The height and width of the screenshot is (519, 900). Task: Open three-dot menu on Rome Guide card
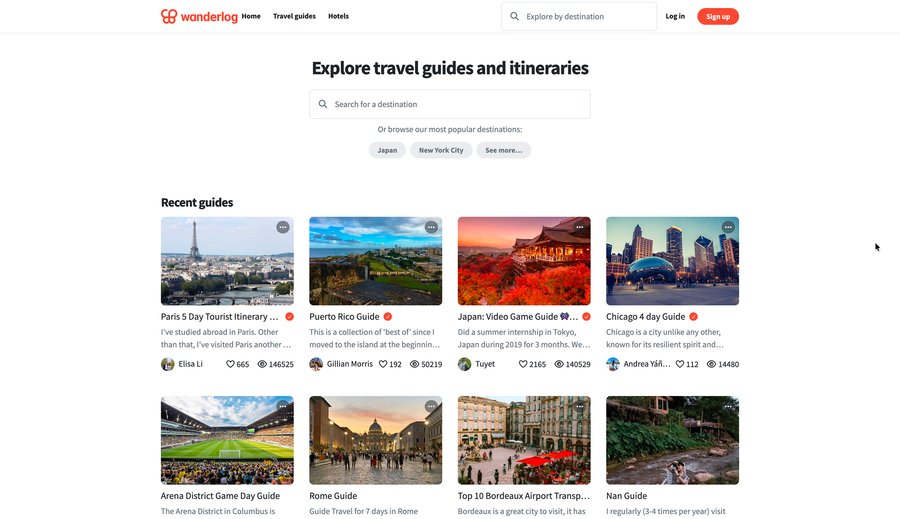[x=431, y=406]
